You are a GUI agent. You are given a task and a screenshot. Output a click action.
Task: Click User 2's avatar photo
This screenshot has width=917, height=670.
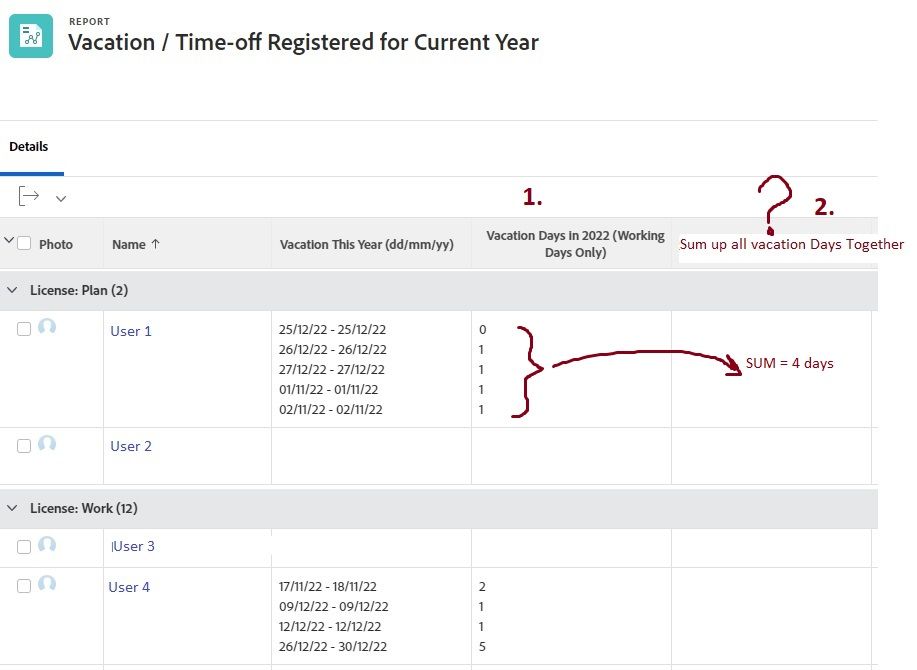coord(47,445)
